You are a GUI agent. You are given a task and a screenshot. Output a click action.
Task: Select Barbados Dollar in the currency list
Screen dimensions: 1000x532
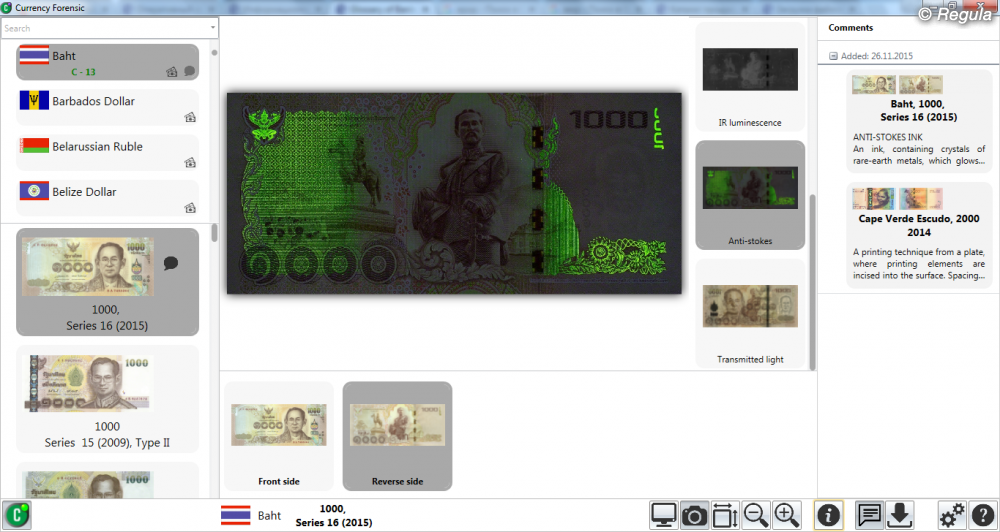click(x=107, y=107)
